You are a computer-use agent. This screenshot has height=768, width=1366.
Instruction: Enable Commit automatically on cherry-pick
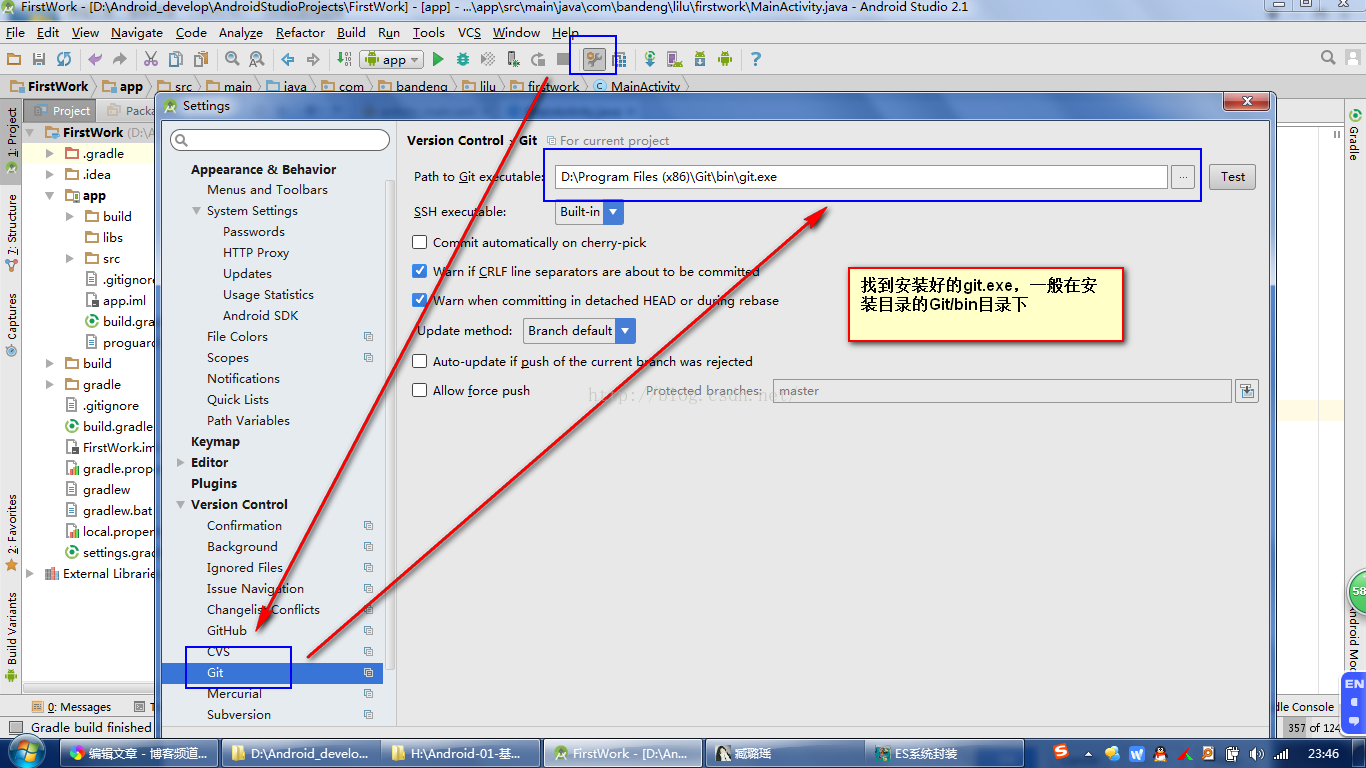pos(420,242)
